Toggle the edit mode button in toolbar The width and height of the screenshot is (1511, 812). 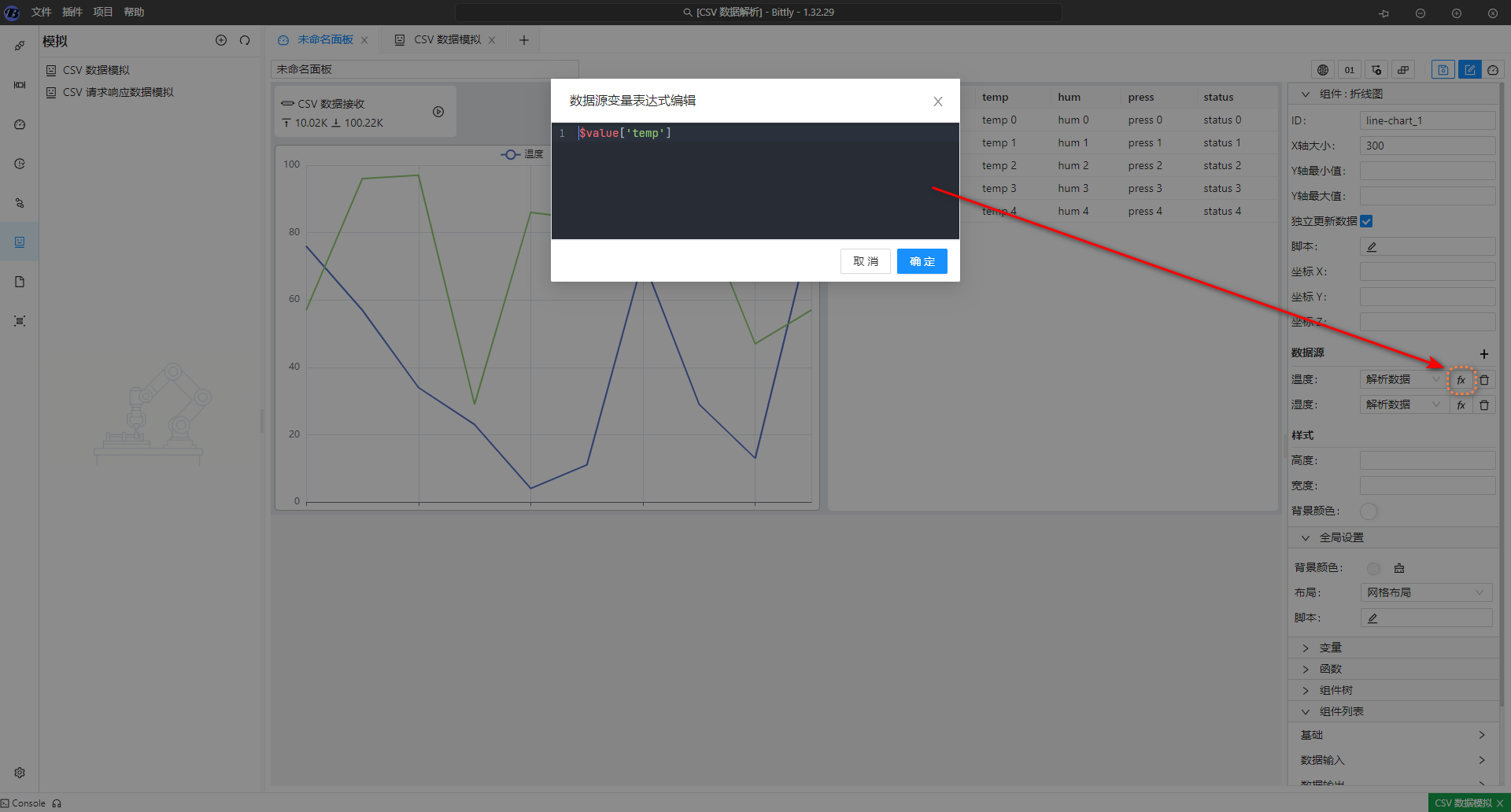pos(1469,70)
